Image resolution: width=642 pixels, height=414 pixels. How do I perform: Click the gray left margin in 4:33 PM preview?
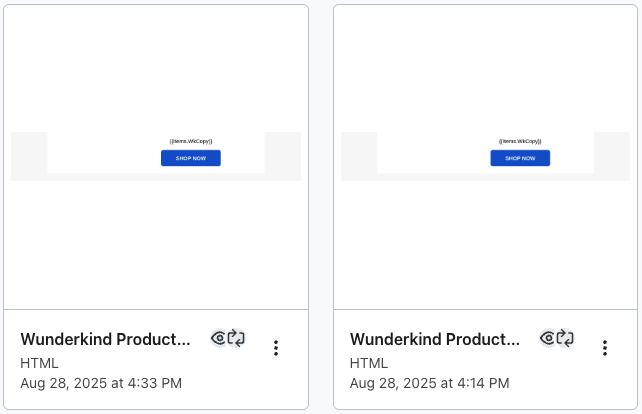point(29,156)
